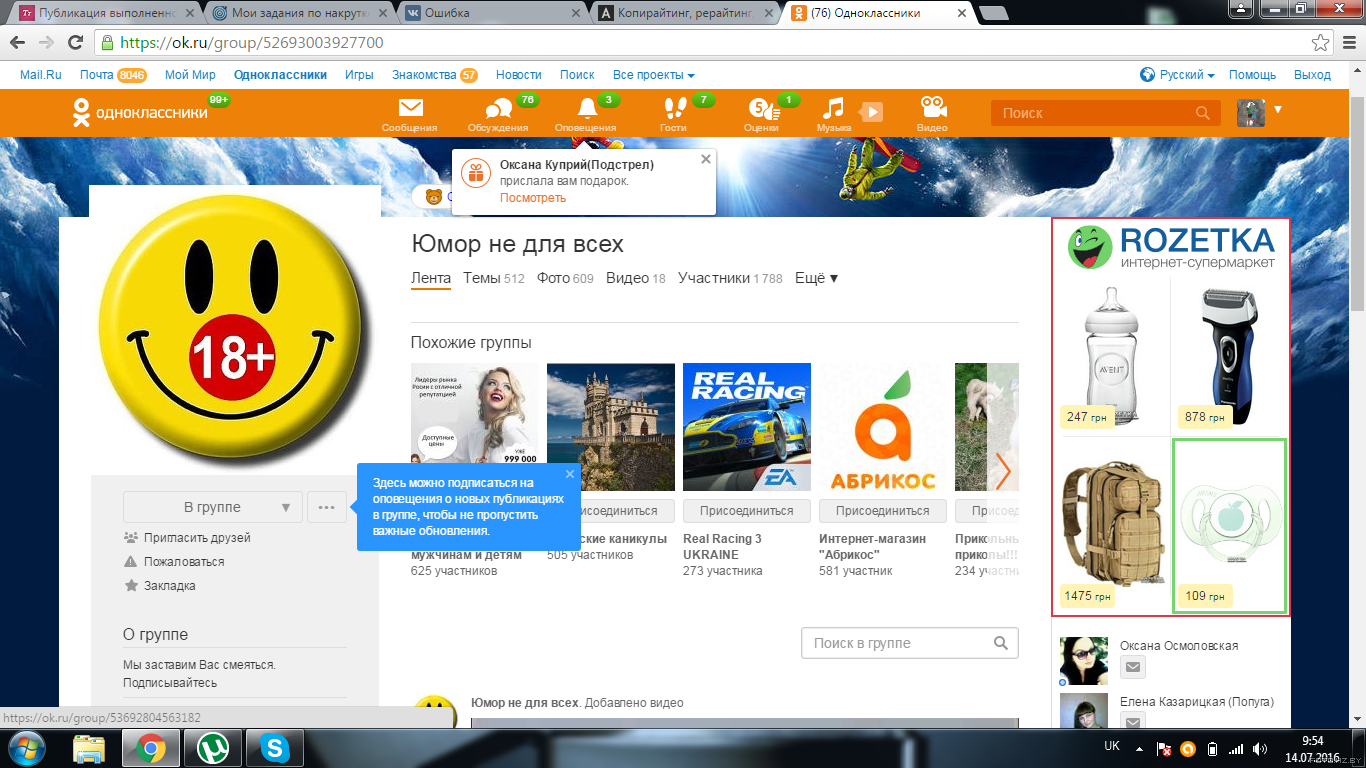Screen dimensions: 1366x768
Task: Click the Одноклассники logo
Action: [141, 112]
